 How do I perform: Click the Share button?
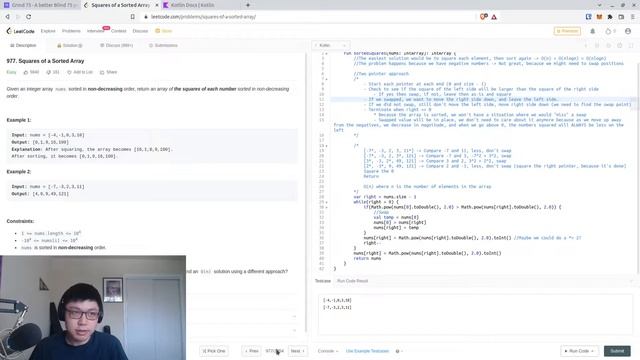point(109,72)
